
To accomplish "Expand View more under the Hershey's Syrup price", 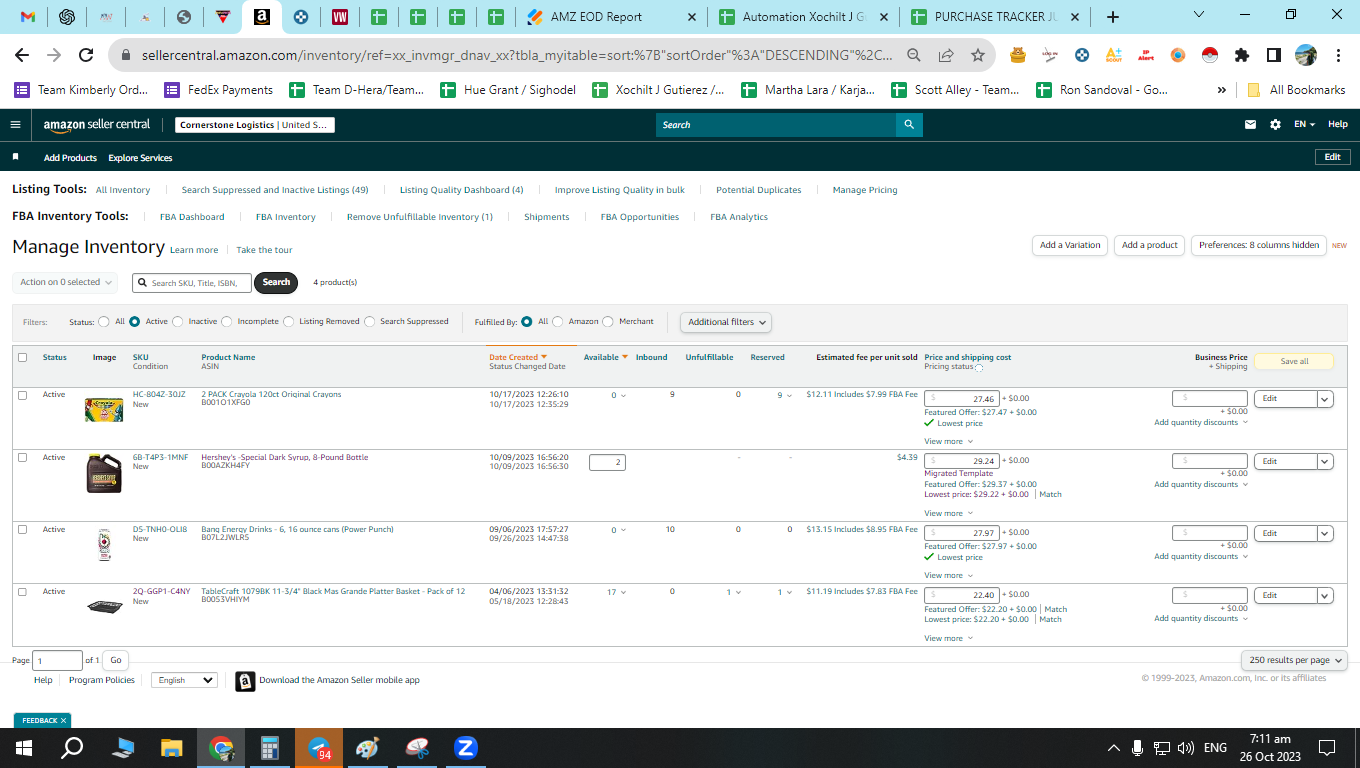I will (x=948, y=514).
